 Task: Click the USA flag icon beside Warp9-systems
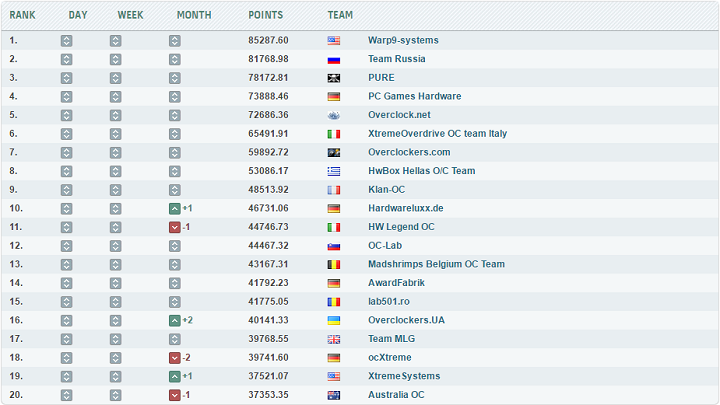333,41
